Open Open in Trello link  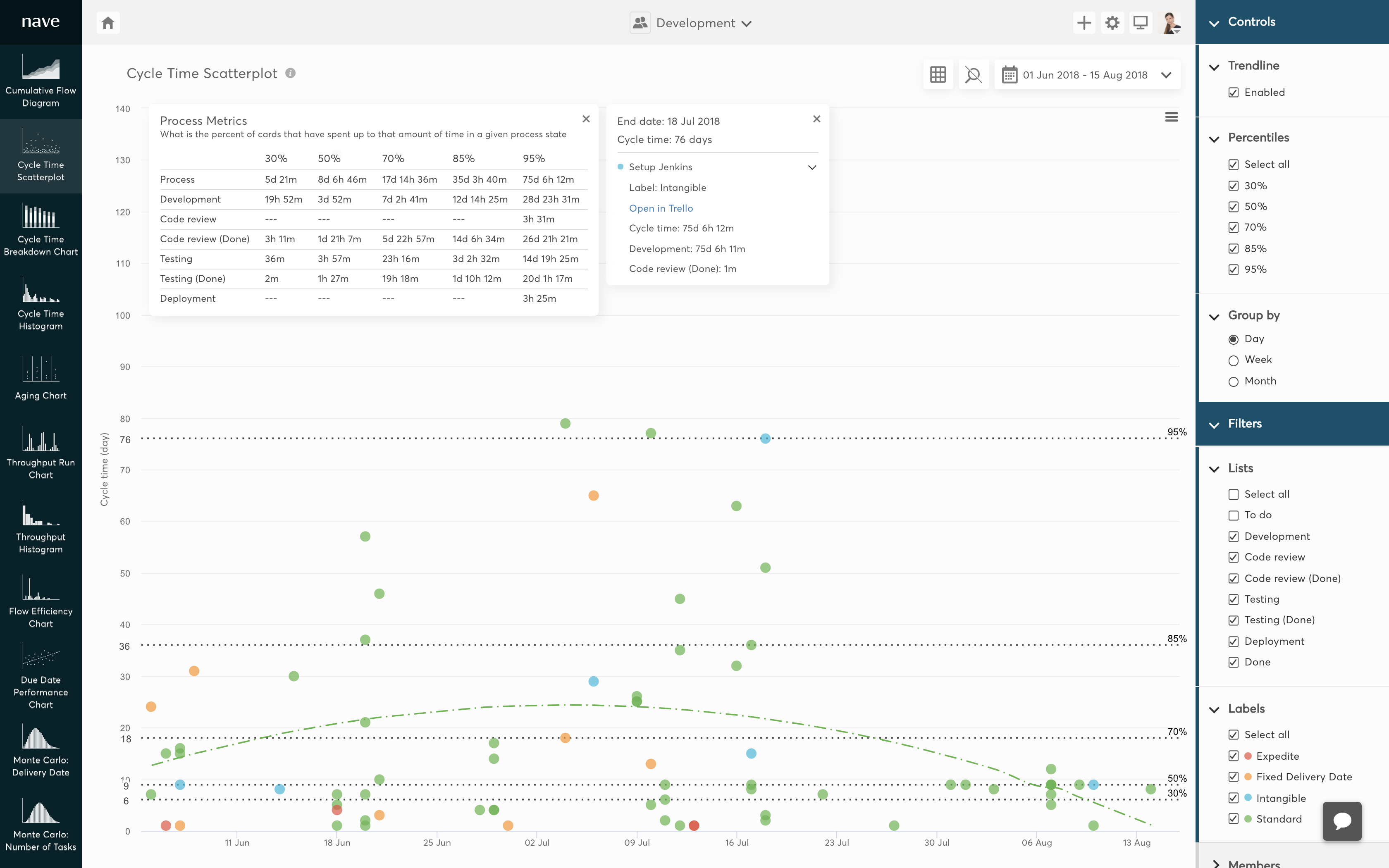(x=661, y=208)
